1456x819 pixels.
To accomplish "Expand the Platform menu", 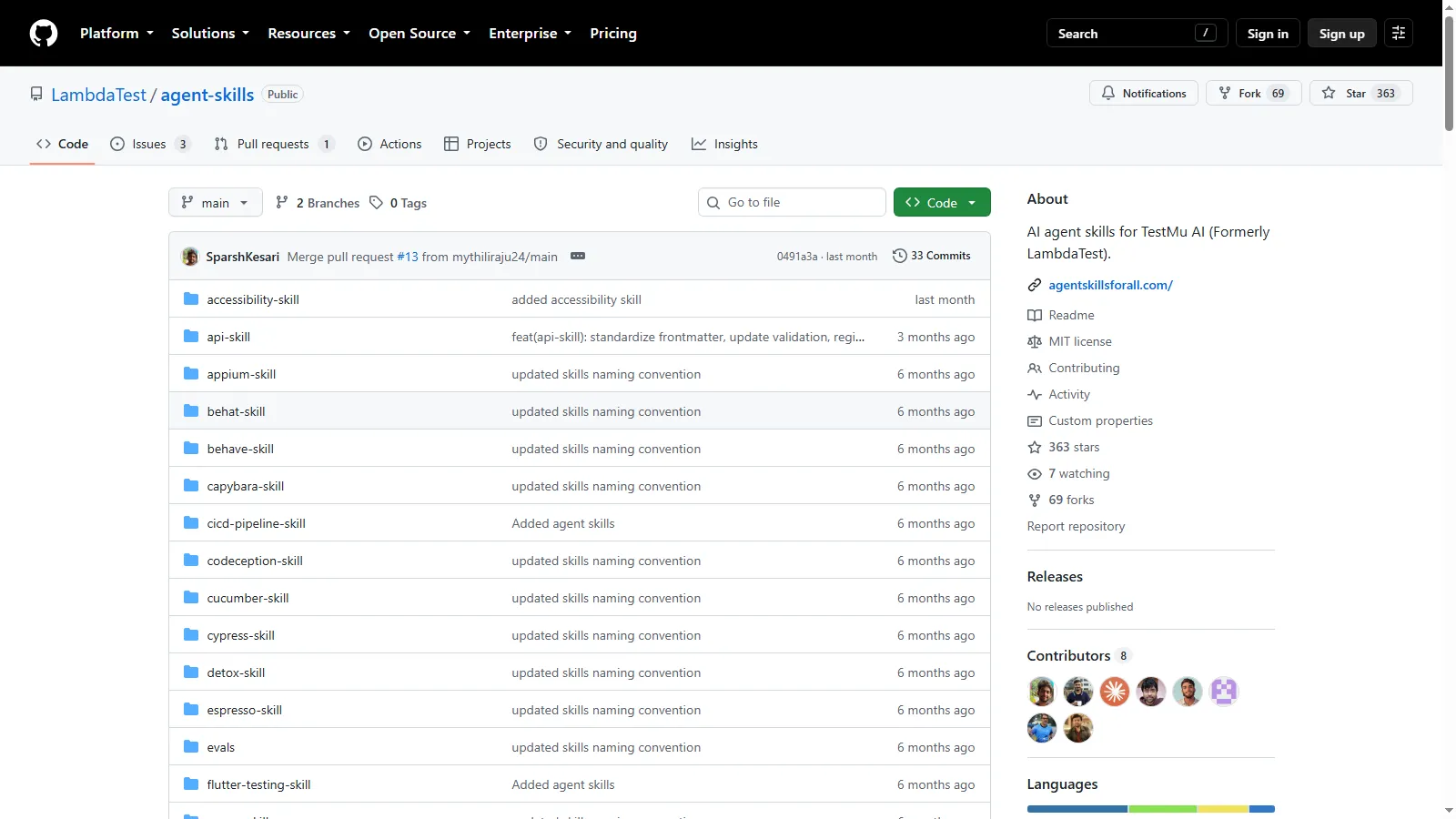I will [116, 34].
